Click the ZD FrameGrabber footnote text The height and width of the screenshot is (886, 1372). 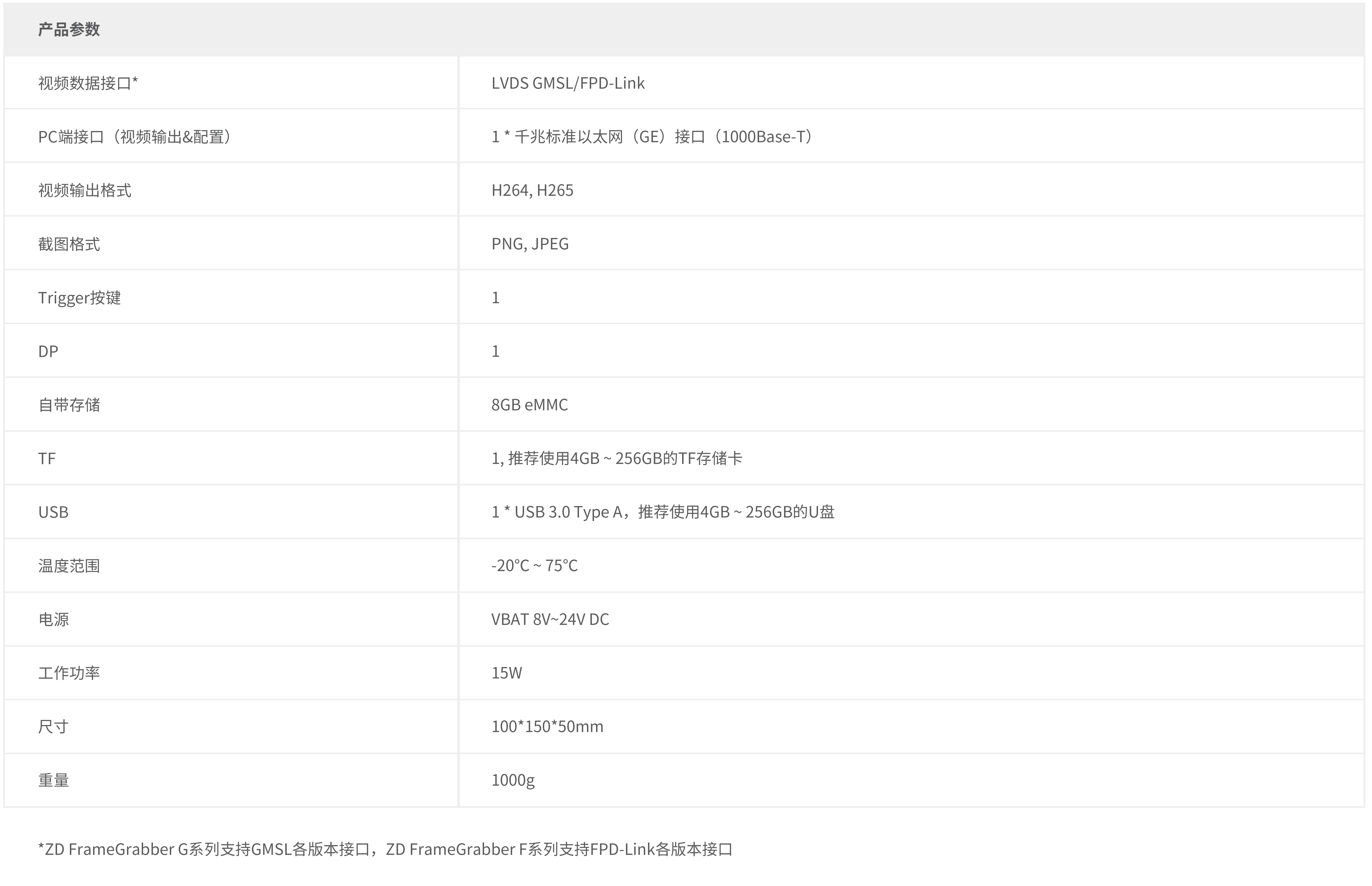click(x=385, y=849)
